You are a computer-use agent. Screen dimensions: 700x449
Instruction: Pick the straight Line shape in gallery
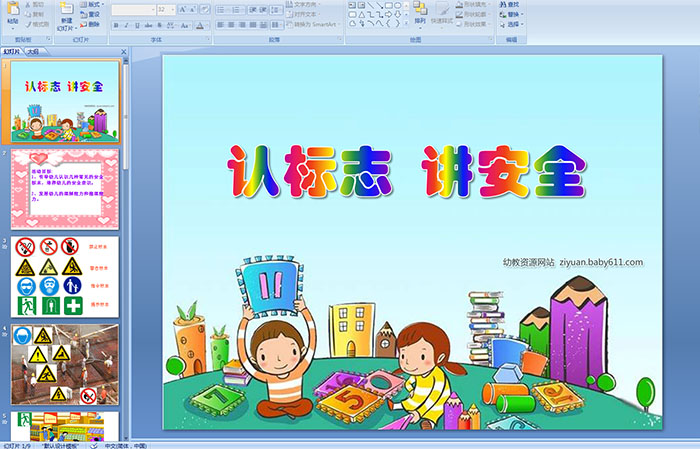(371, 5)
